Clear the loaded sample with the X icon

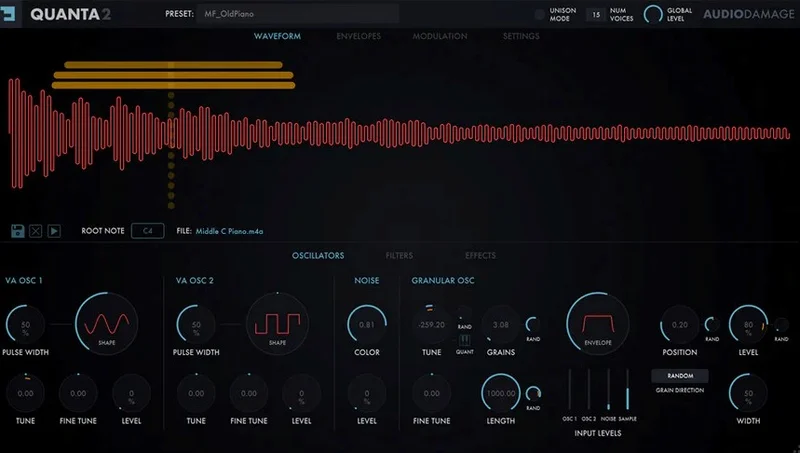[36, 231]
